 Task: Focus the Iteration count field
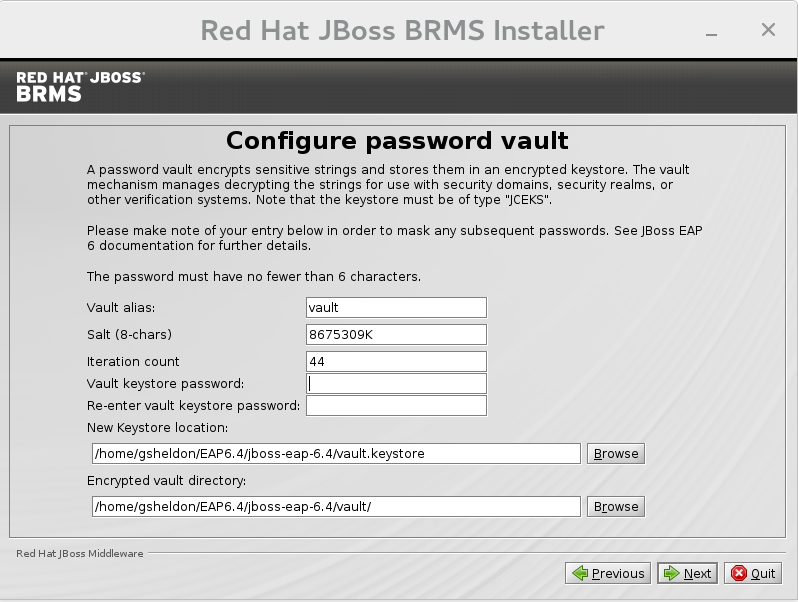pyautogui.click(x=396, y=361)
